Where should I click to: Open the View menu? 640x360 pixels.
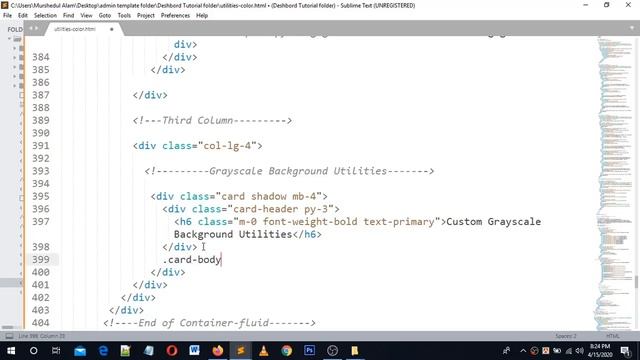(86, 16)
